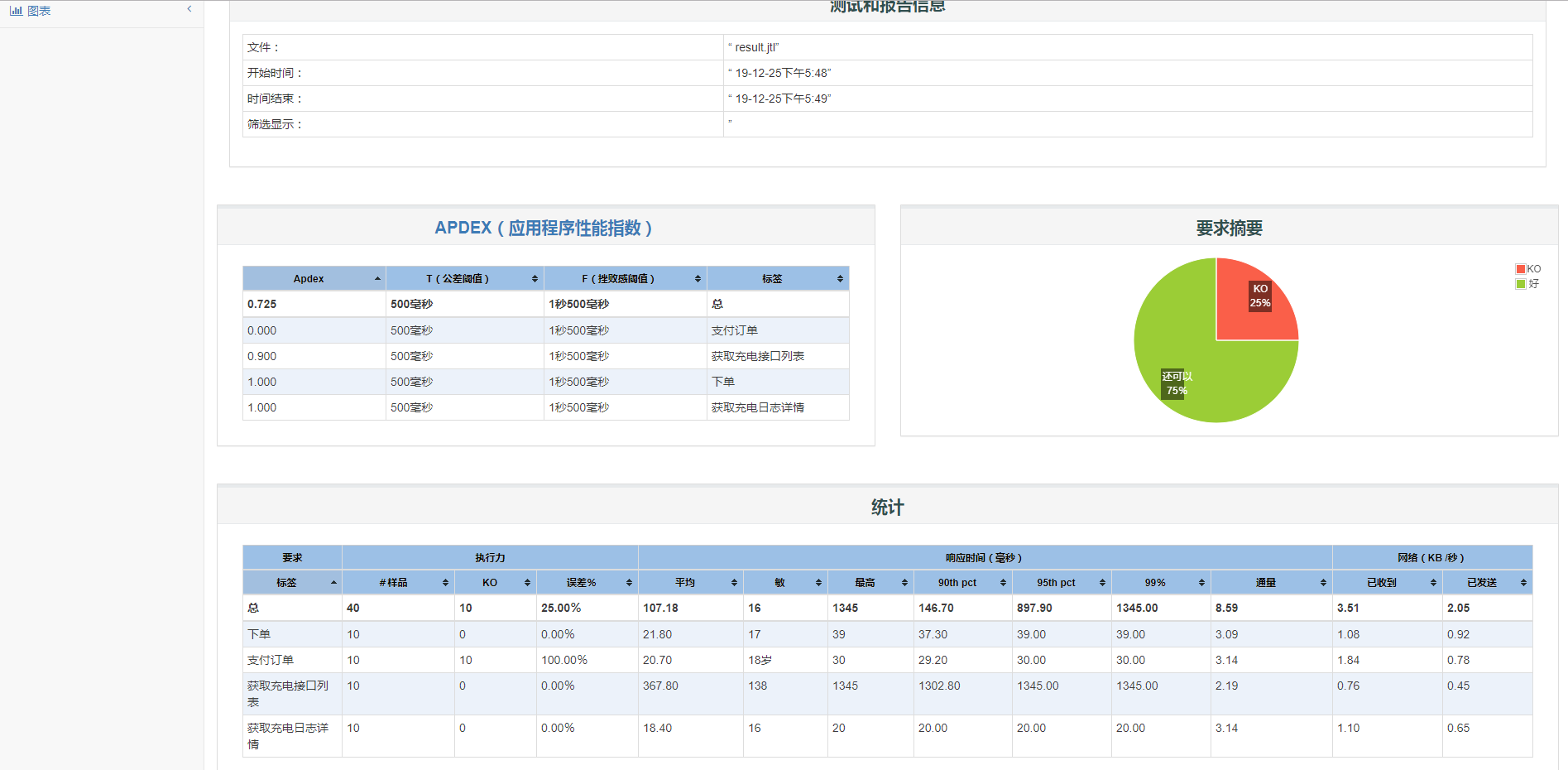This screenshot has width=1568, height=770.
Task: Click the 0.725 Apdex total value
Action: (262, 304)
